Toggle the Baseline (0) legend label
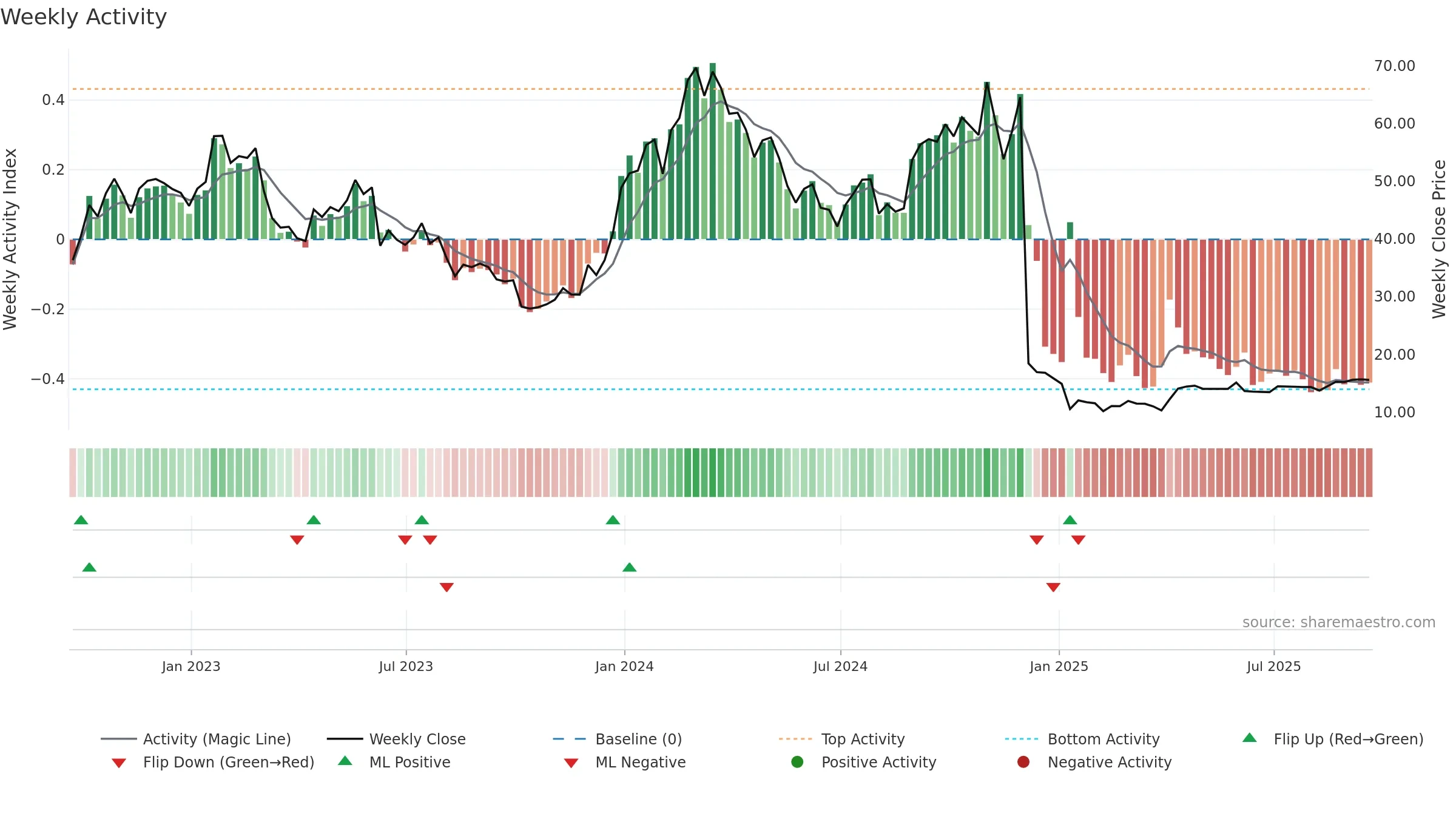 click(639, 739)
